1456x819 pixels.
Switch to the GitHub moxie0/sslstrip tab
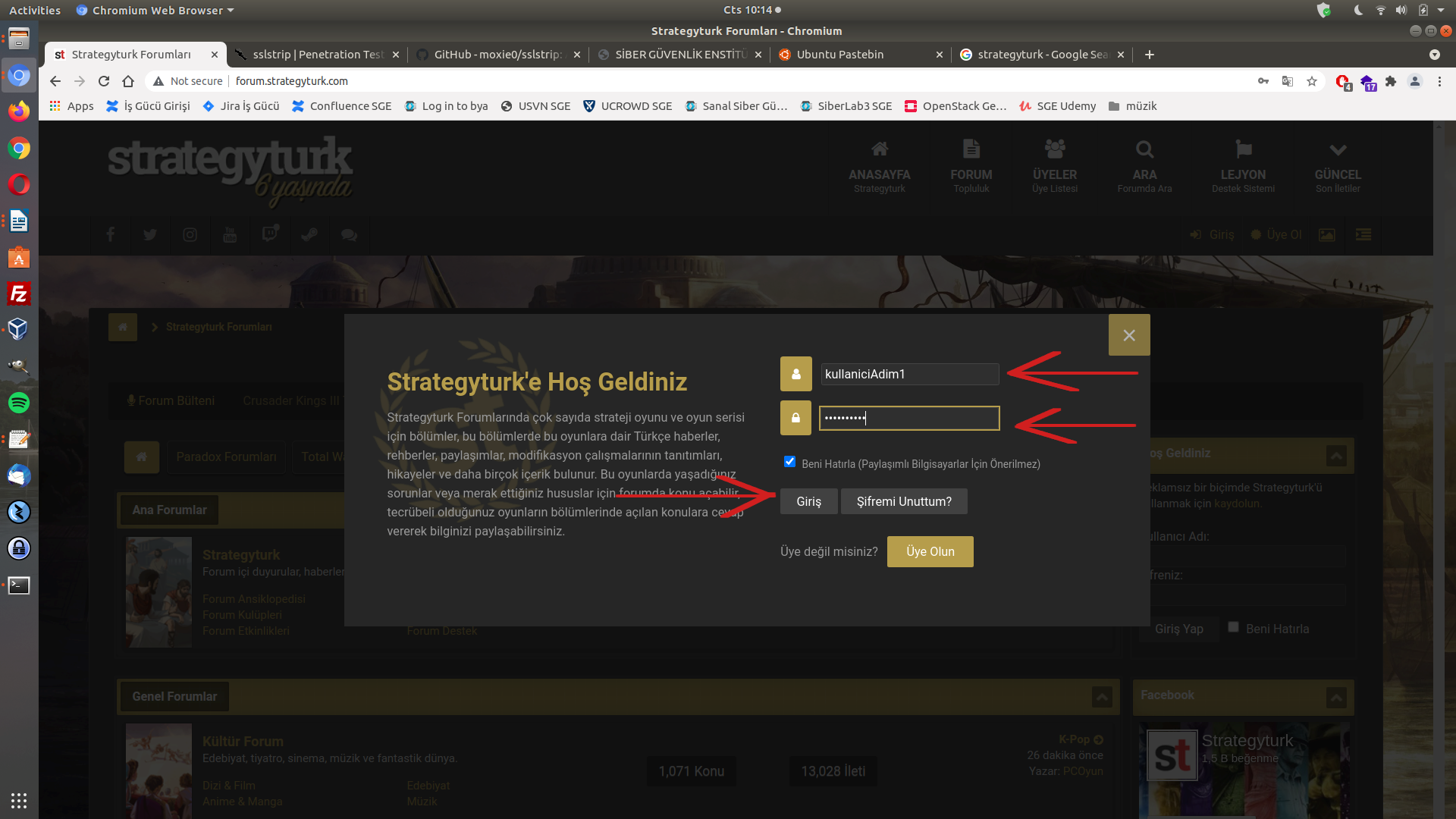tap(498, 55)
